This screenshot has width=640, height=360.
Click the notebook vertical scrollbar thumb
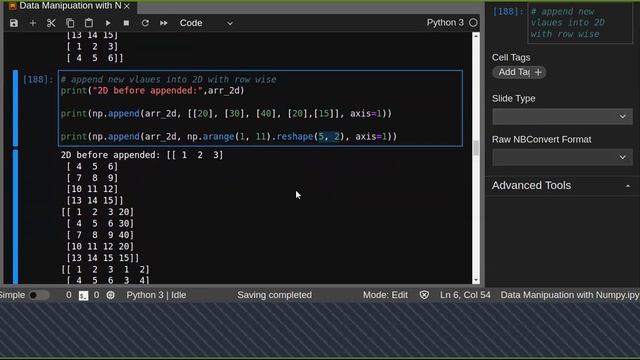pos(476,148)
